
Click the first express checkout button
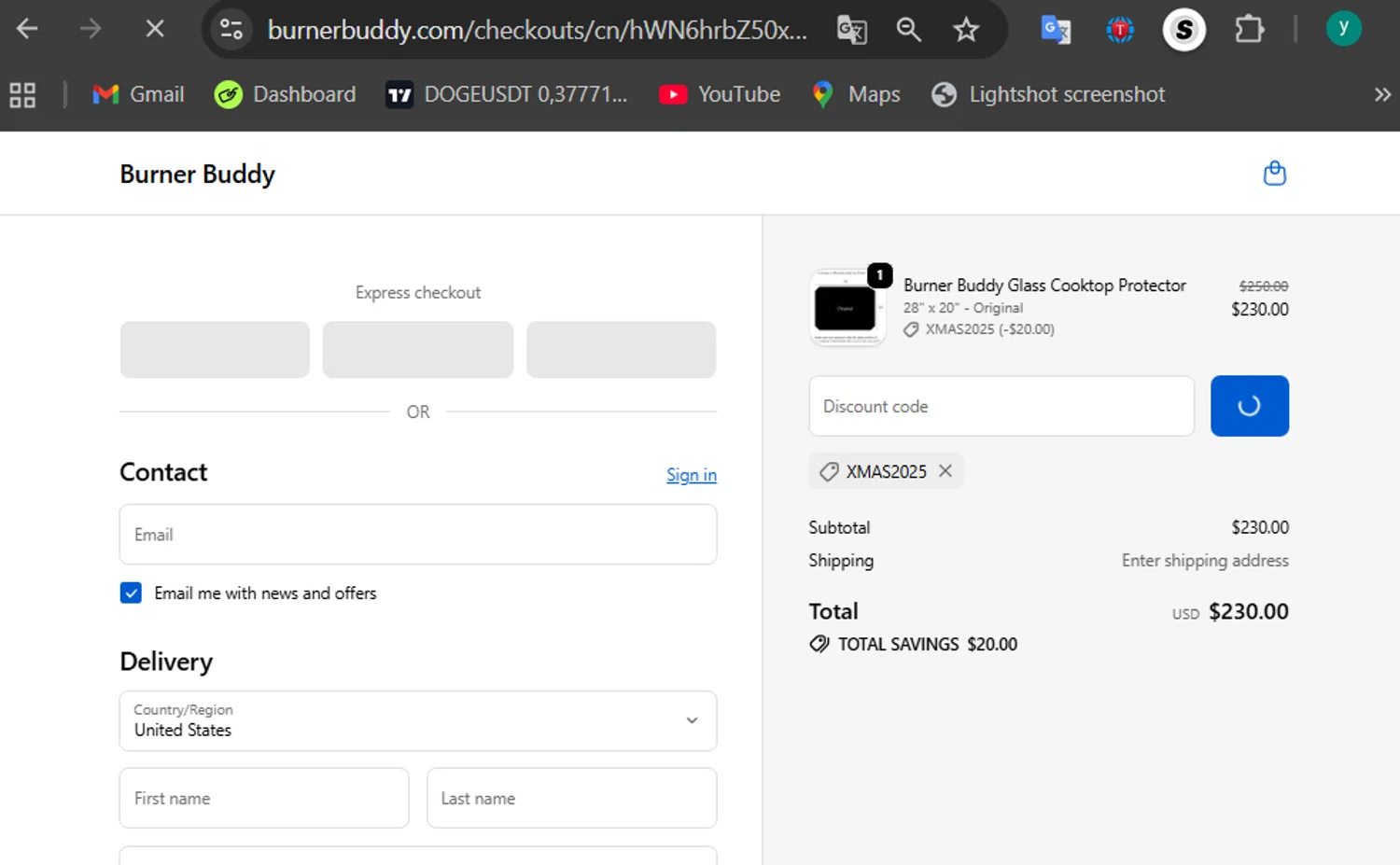(x=215, y=350)
